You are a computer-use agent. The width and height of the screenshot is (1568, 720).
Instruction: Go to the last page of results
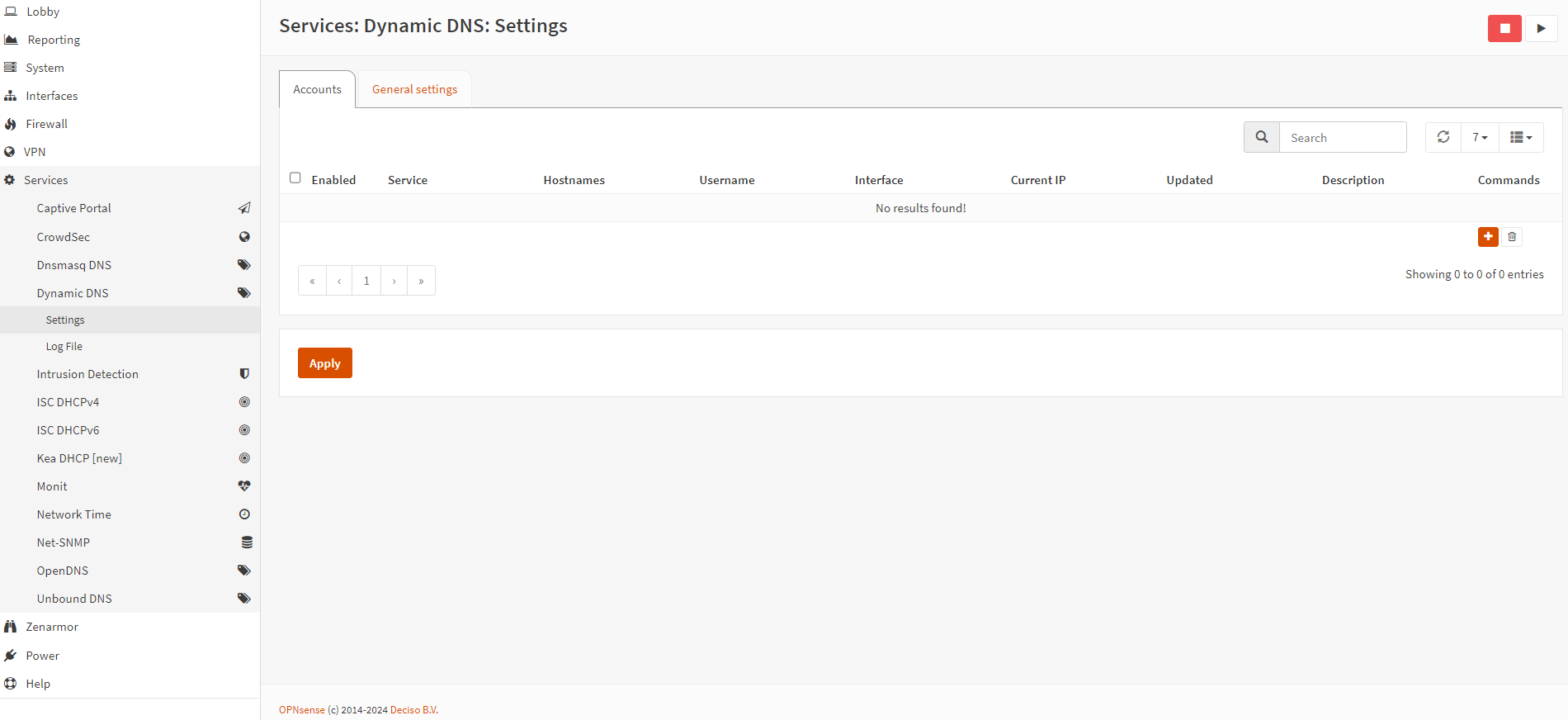421,281
